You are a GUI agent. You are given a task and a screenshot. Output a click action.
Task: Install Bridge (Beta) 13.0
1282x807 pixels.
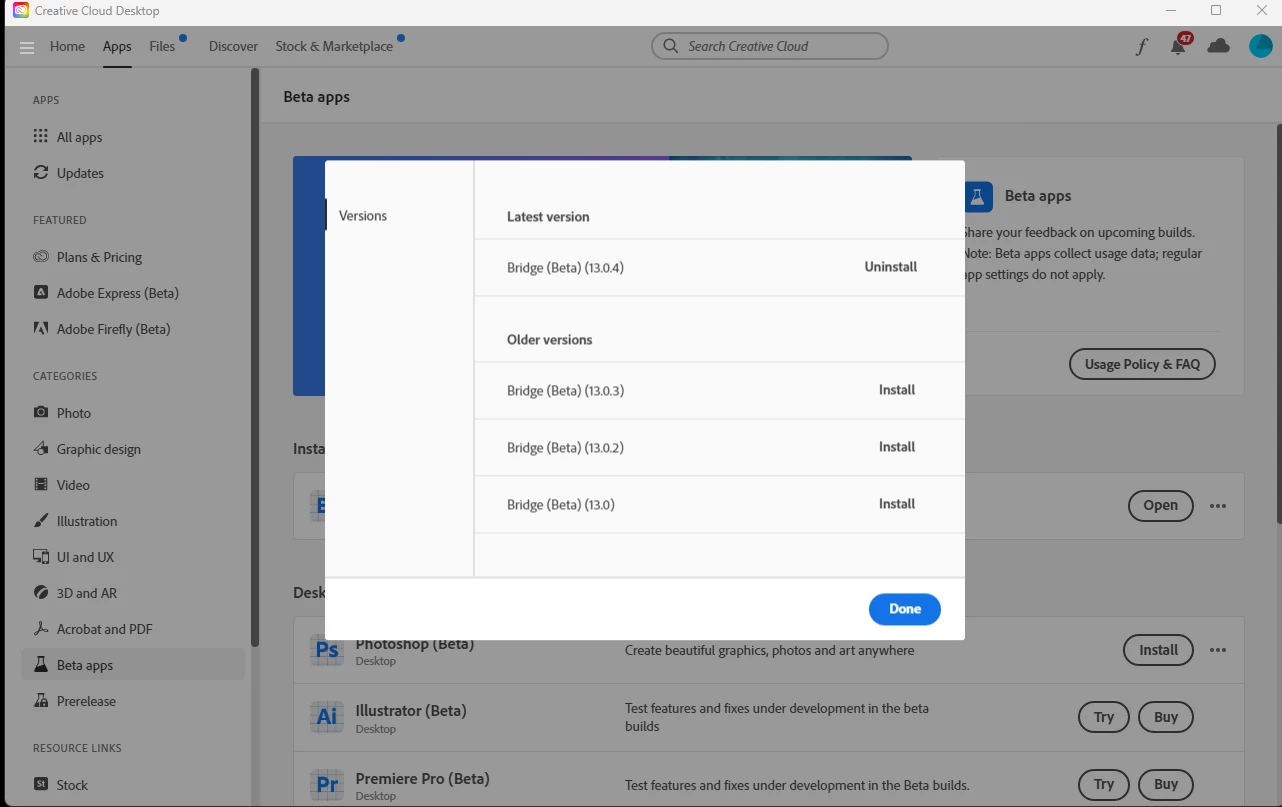[x=897, y=504]
